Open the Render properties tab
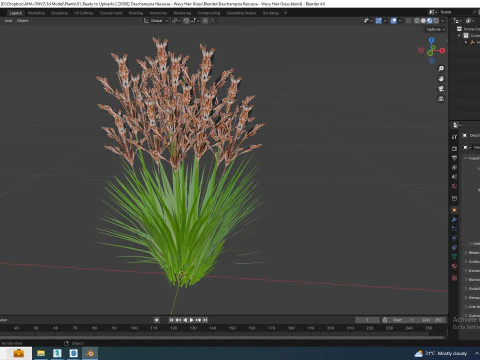The image size is (480, 360). pos(454,148)
